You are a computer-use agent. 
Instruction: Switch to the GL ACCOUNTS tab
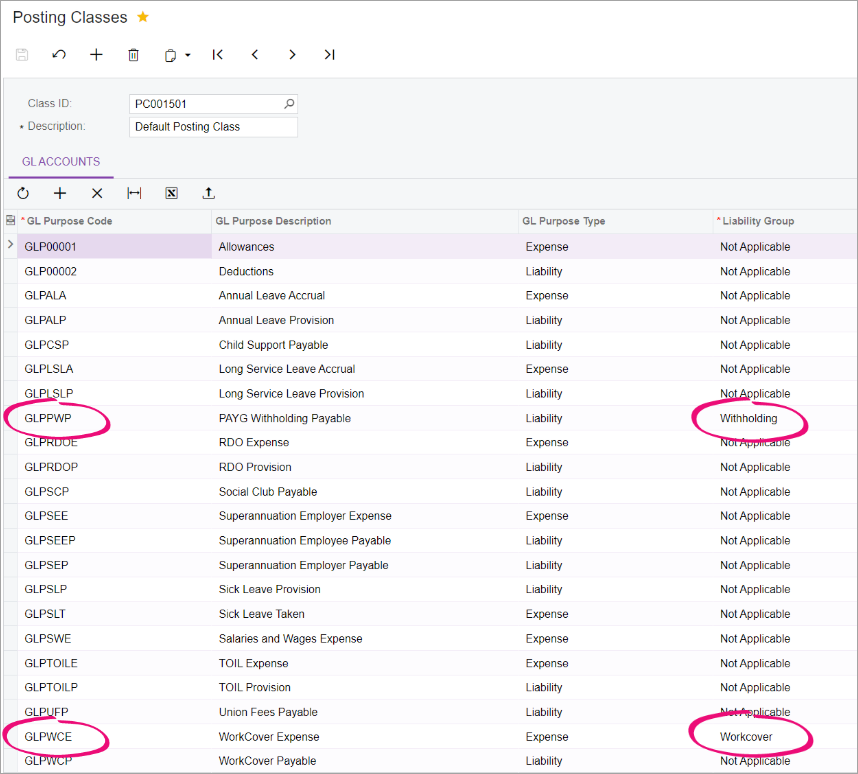pos(60,161)
